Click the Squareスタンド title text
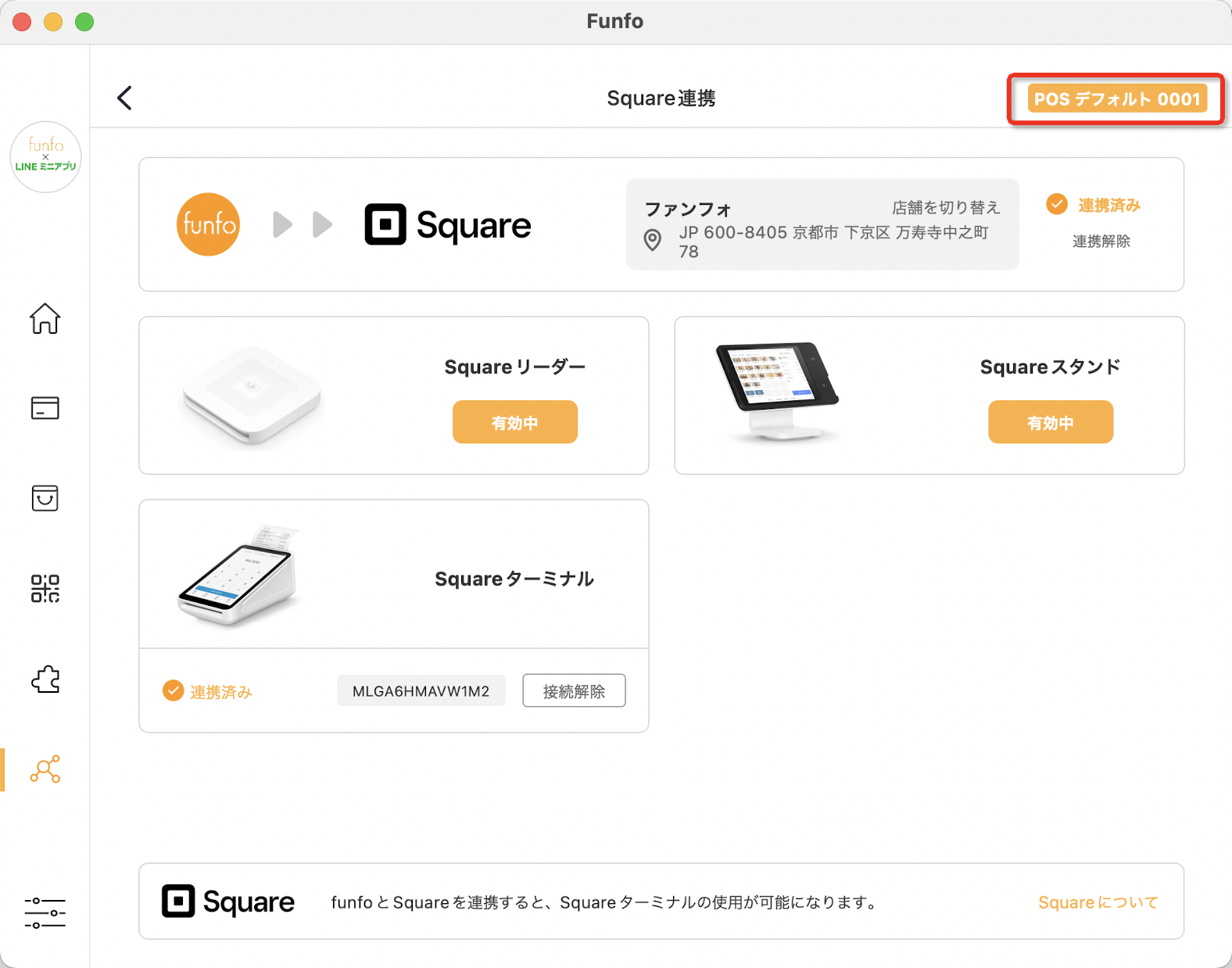 point(1050,367)
